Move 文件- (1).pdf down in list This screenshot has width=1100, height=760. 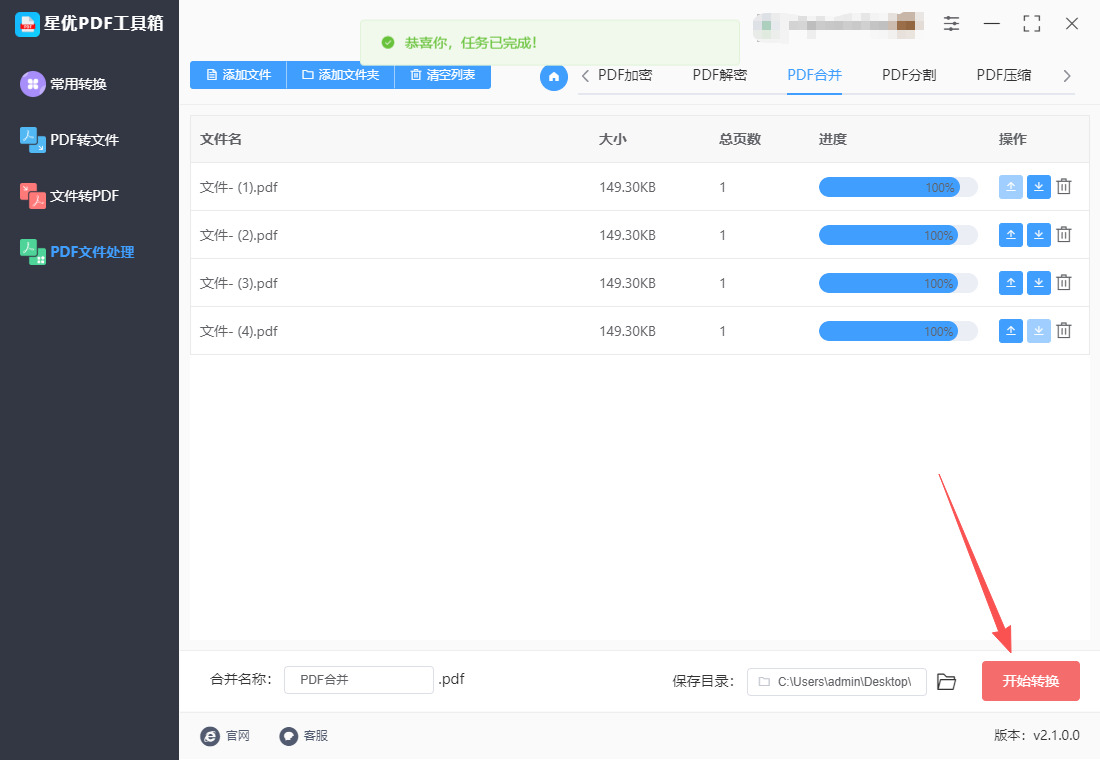point(1038,187)
